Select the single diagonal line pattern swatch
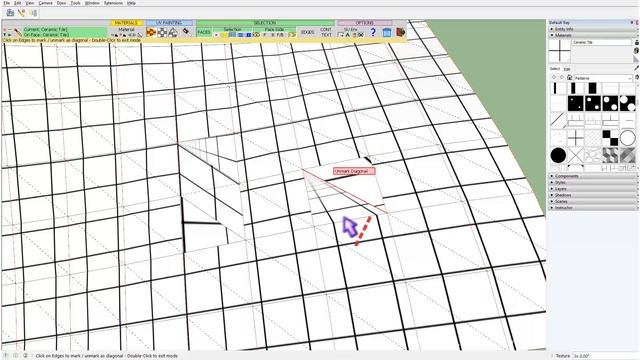This screenshot has height=360, width=640. point(558,120)
